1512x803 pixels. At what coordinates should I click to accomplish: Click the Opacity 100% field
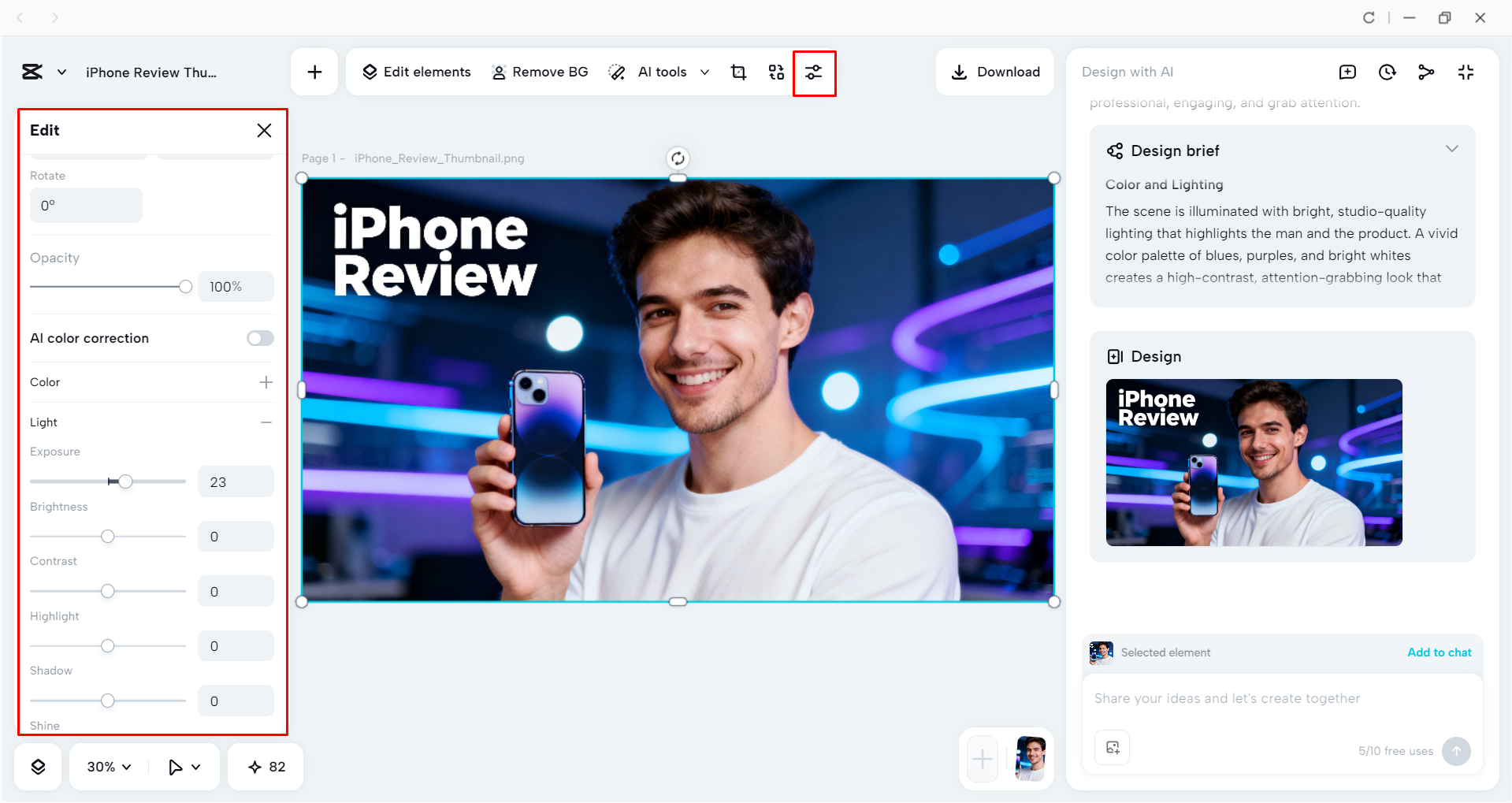pos(236,287)
